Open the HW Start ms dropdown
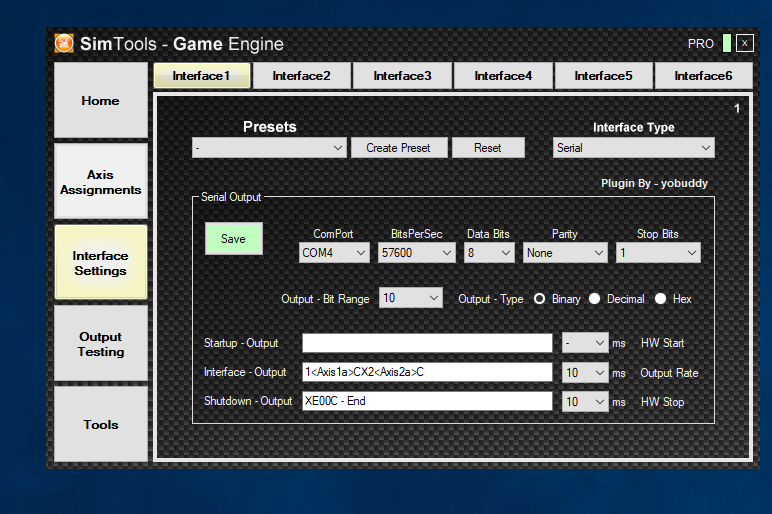Image resolution: width=772 pixels, height=514 pixels. (x=585, y=343)
